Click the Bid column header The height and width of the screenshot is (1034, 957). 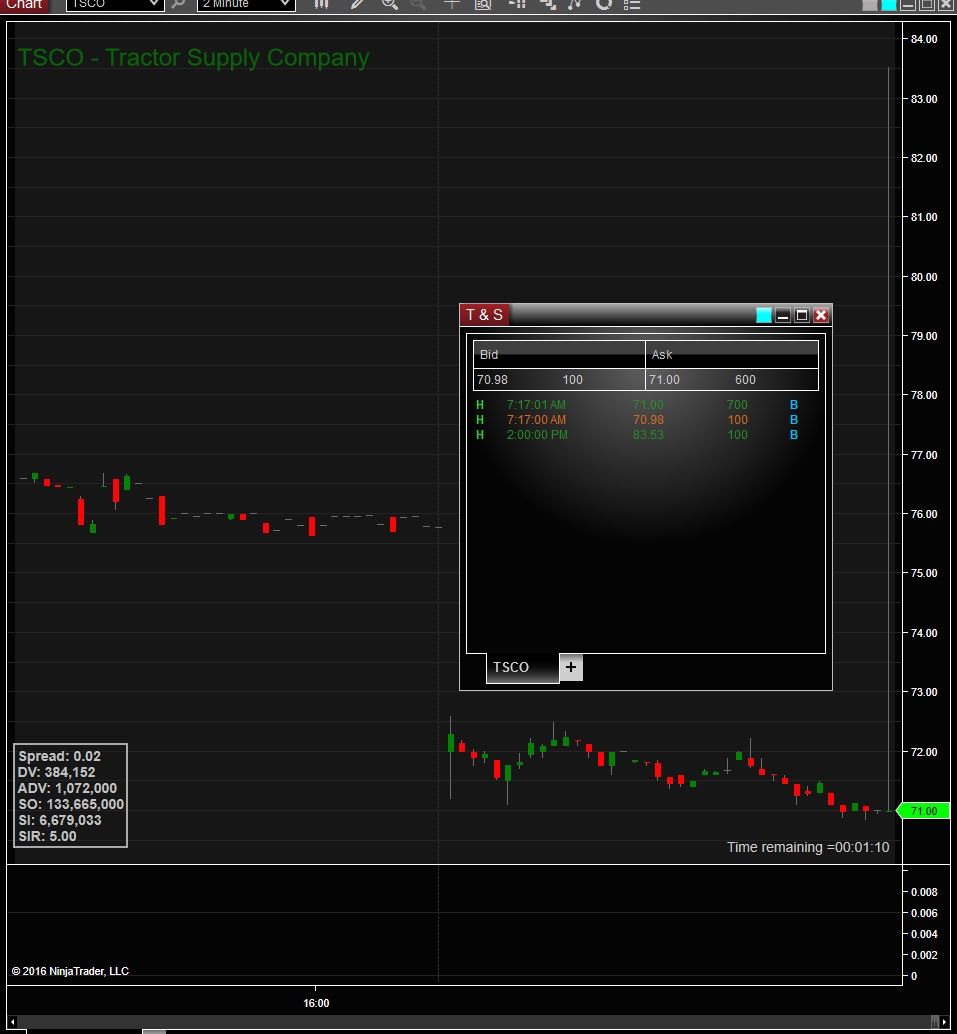pos(559,354)
